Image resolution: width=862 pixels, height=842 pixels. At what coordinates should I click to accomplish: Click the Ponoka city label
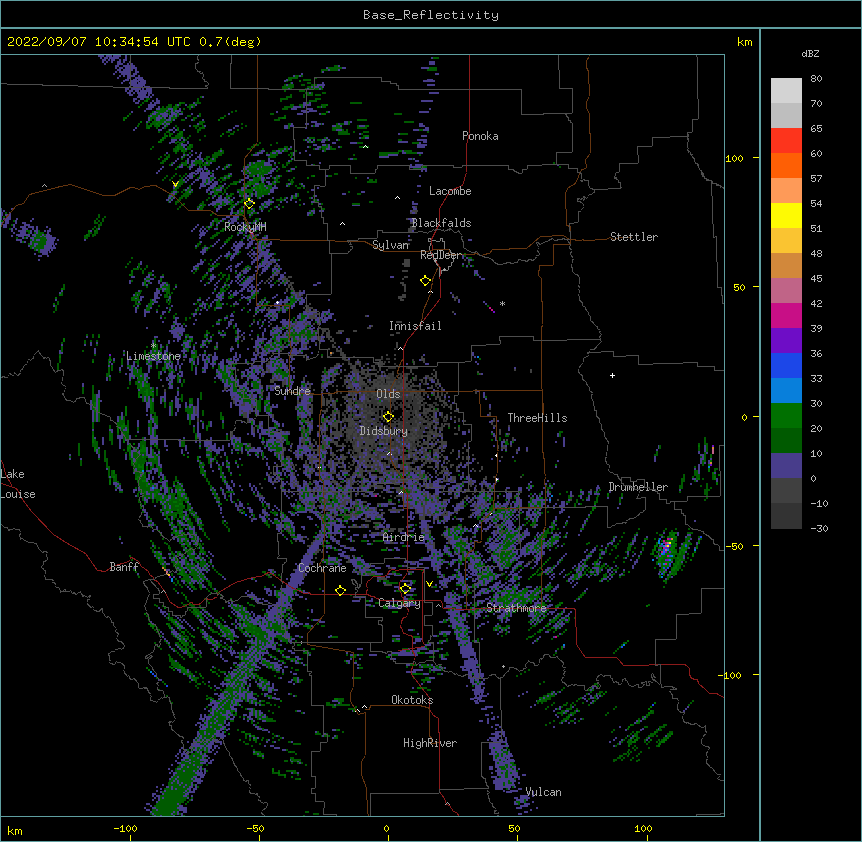[x=480, y=136]
